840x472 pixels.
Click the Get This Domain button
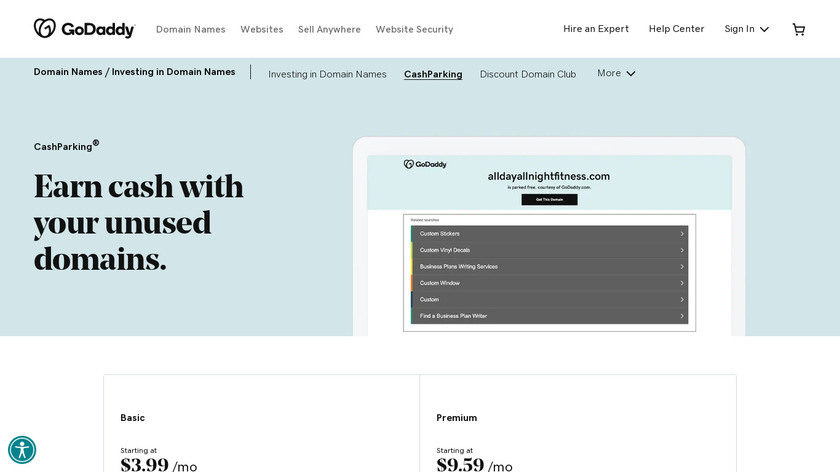coord(549,200)
